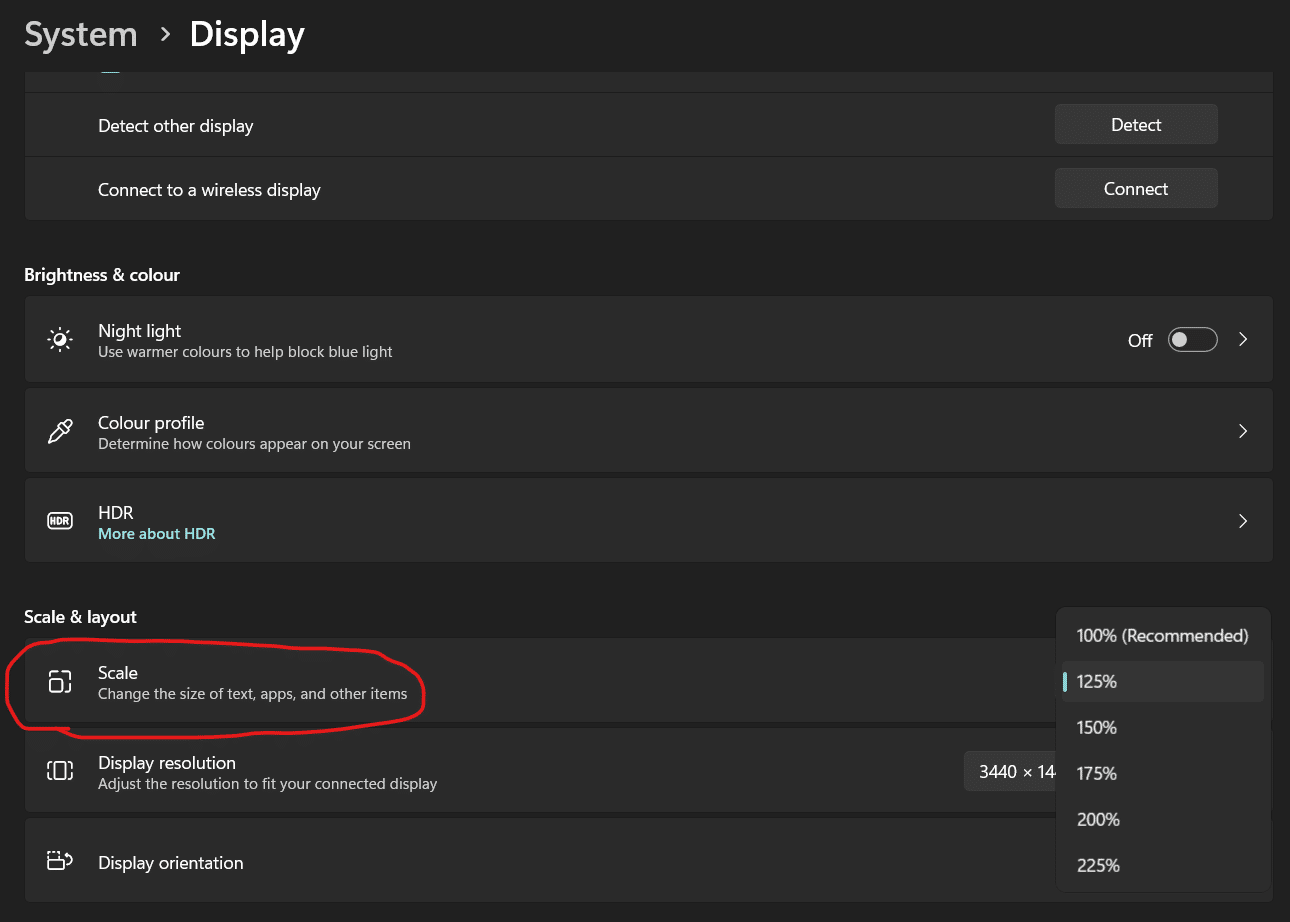Click 'Determine how colours appear' description
Viewport: 1290px width, 922px height.
[x=254, y=444]
